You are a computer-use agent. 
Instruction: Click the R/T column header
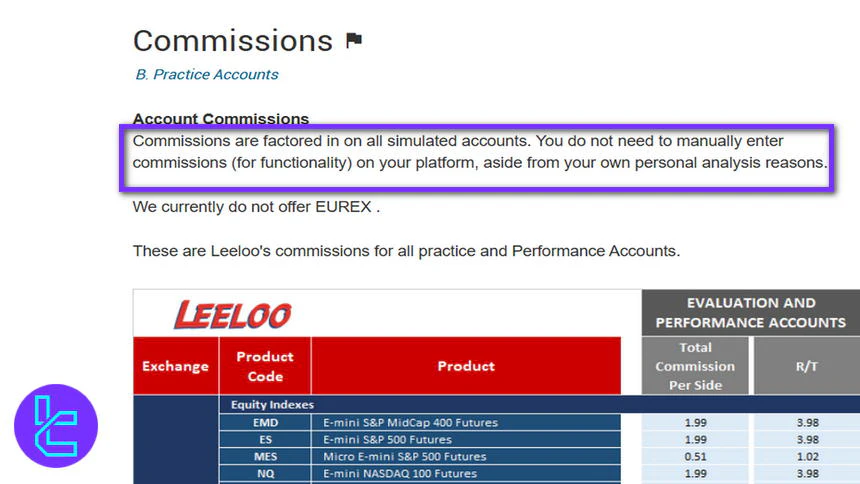806,366
